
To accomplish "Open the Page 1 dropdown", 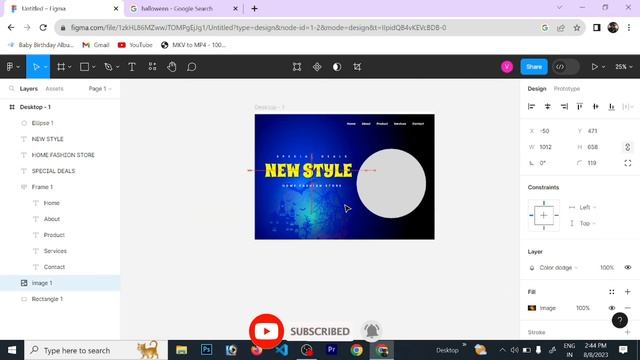I will pyautogui.click(x=100, y=89).
